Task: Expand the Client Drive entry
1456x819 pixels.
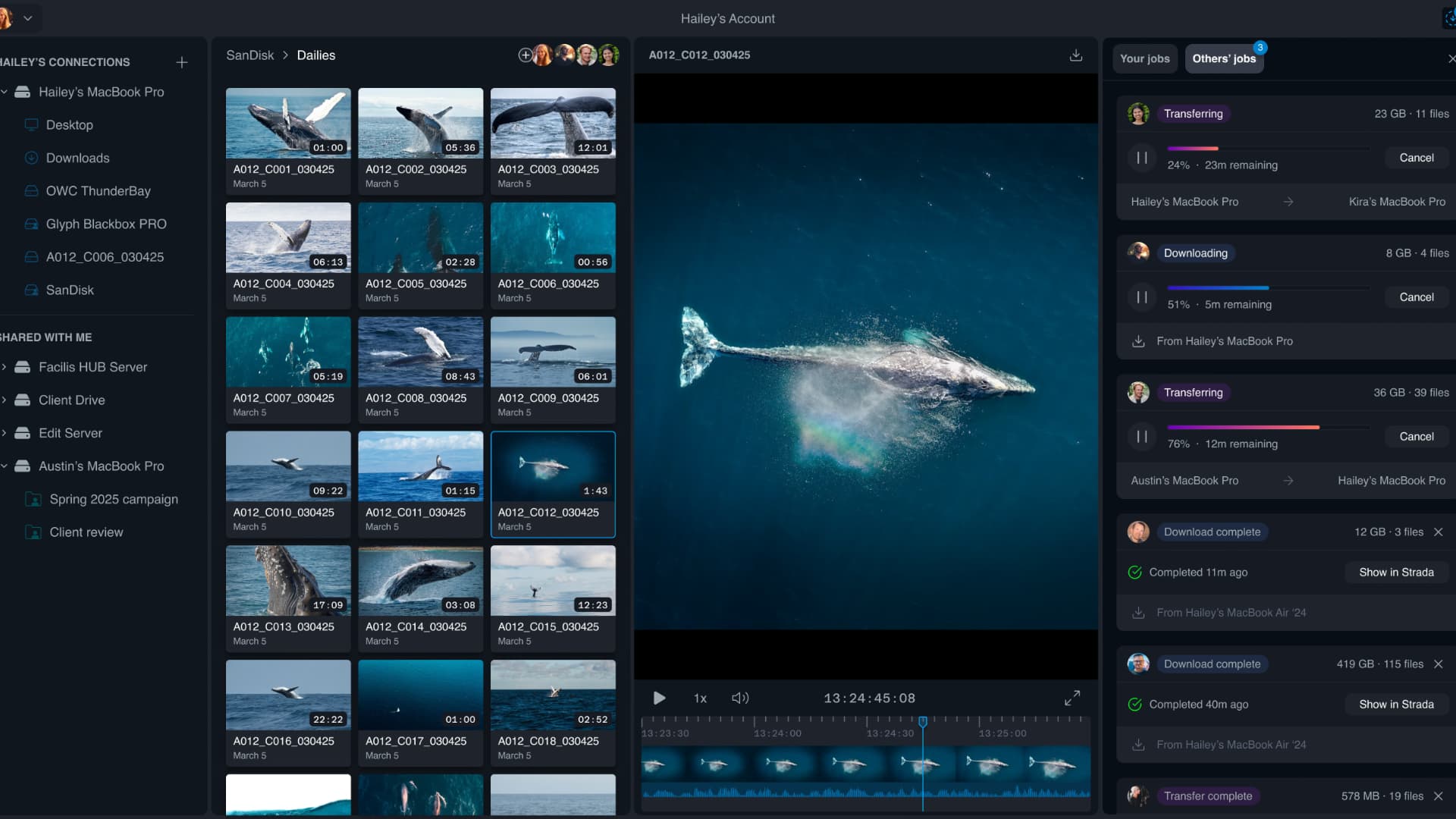Action: click(x=5, y=400)
